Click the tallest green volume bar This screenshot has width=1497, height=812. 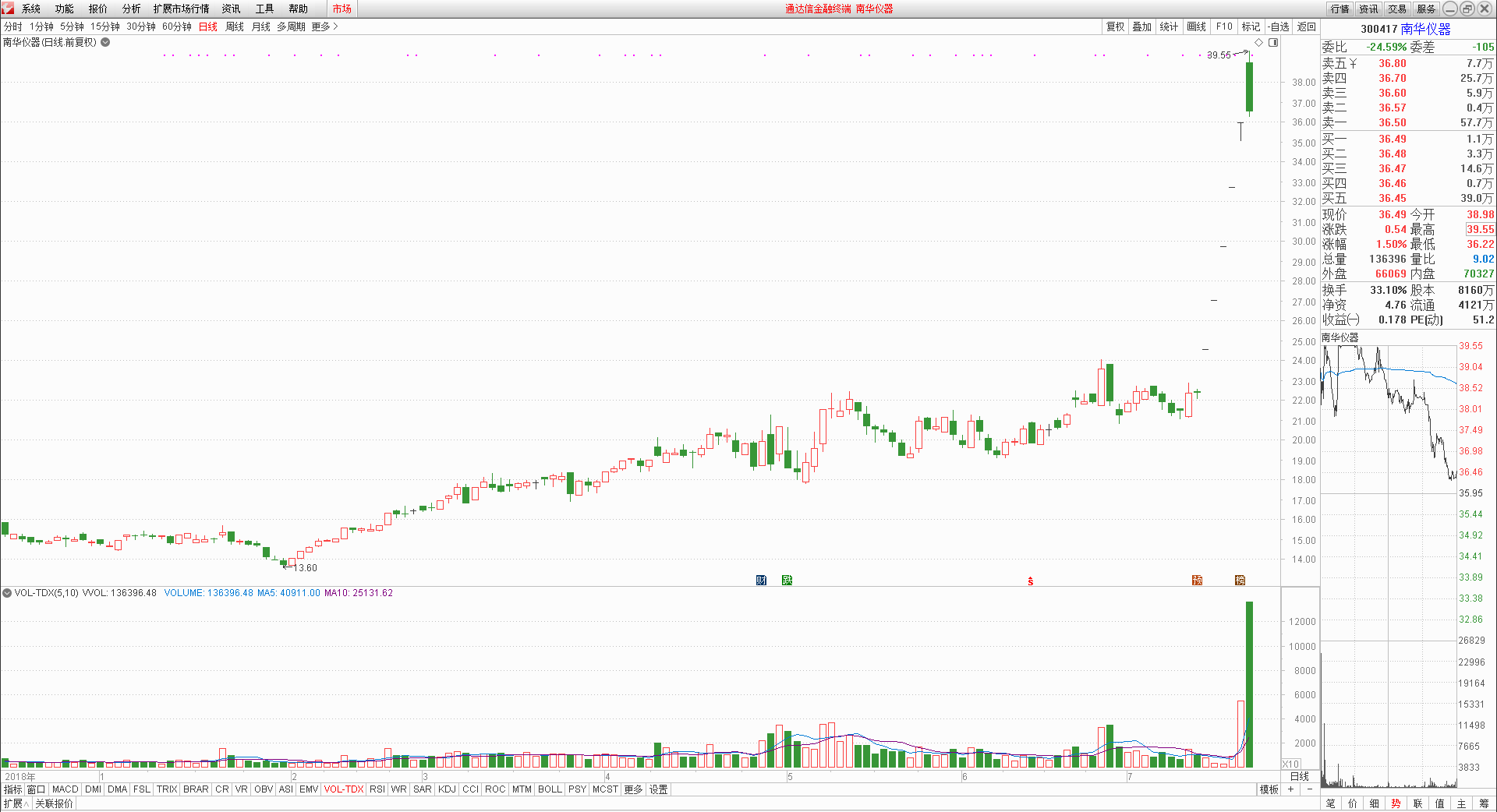point(1249,684)
